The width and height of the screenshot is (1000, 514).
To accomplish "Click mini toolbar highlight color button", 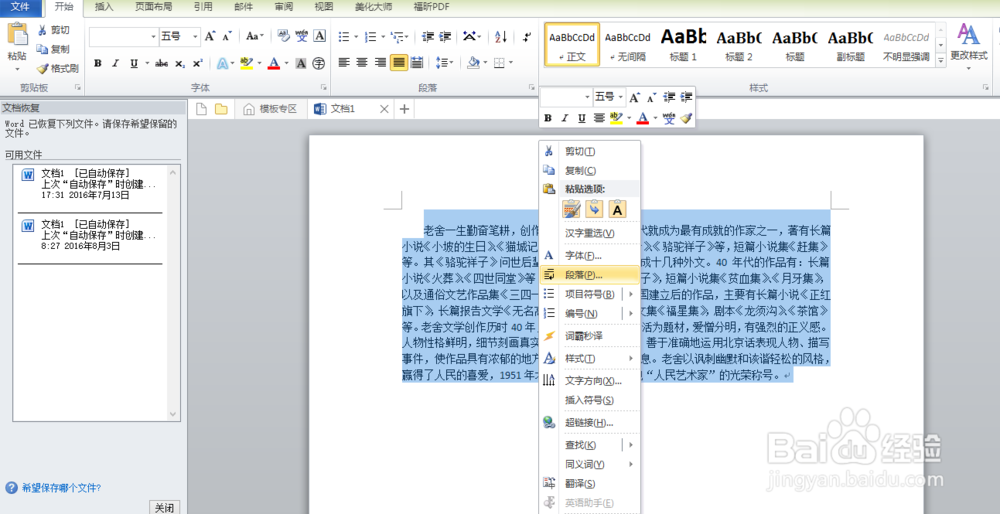I will (x=615, y=118).
